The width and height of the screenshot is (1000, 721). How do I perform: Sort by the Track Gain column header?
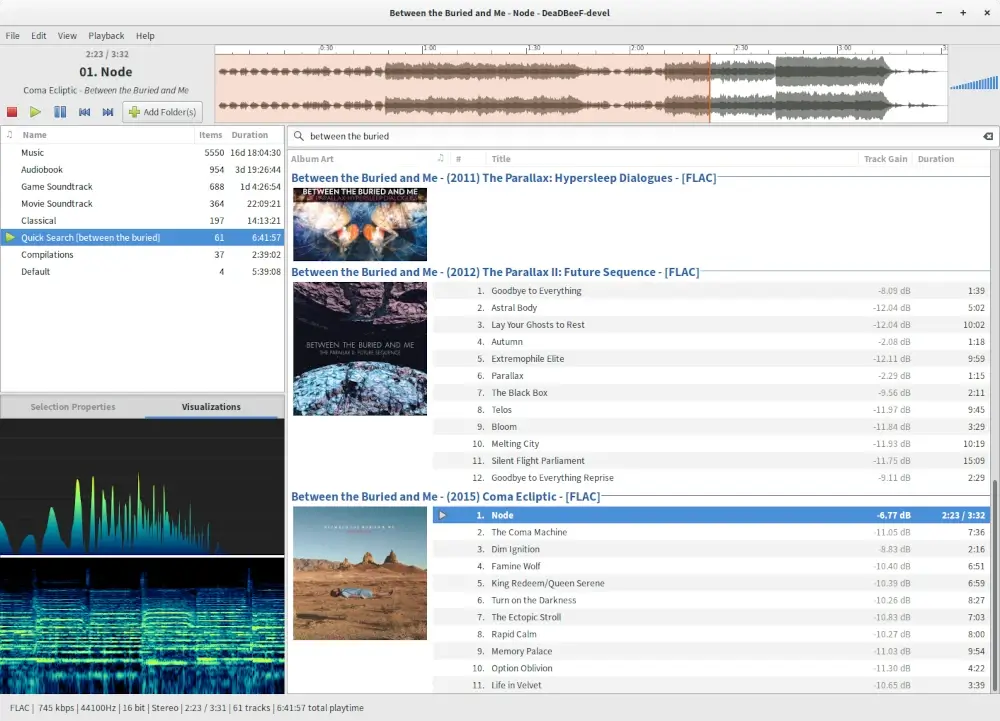(x=885, y=159)
